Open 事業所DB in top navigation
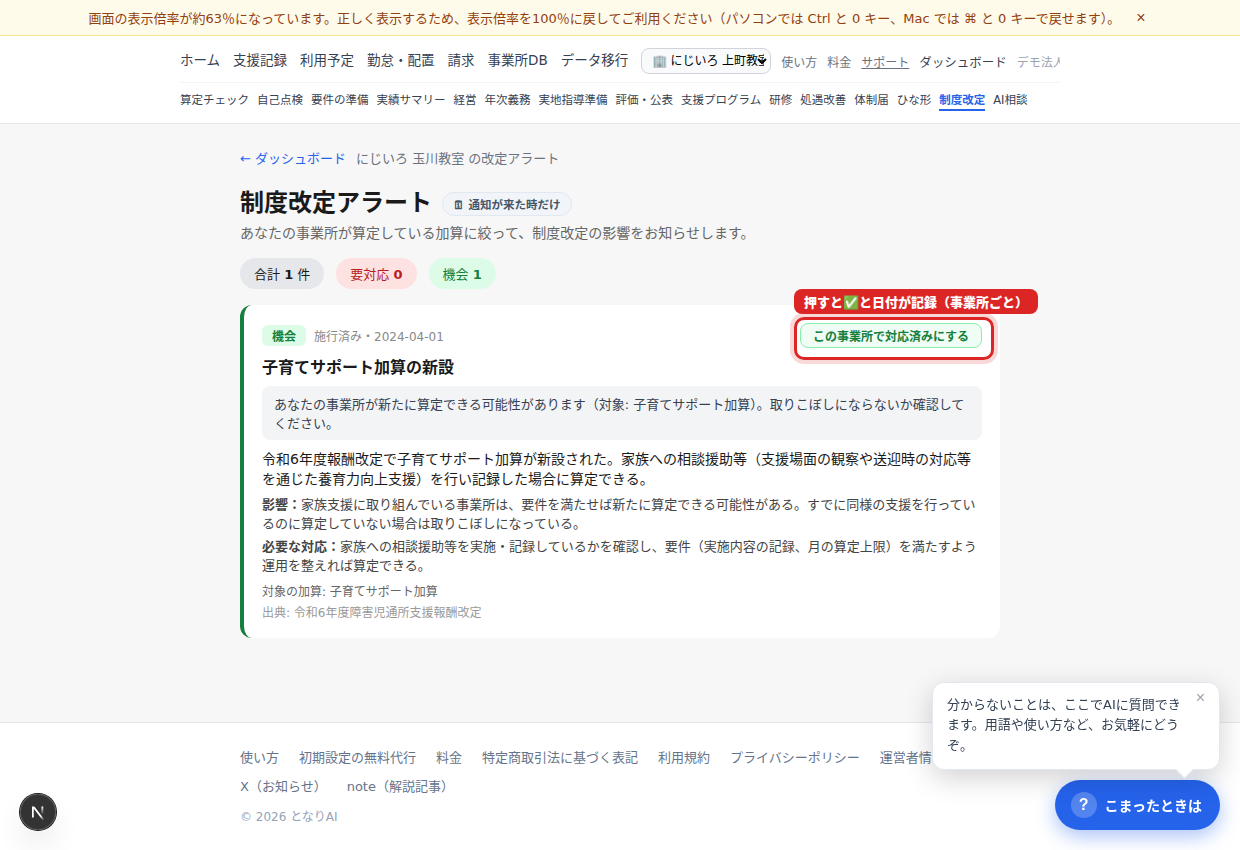Image resolution: width=1240 pixels, height=850 pixels. (518, 61)
